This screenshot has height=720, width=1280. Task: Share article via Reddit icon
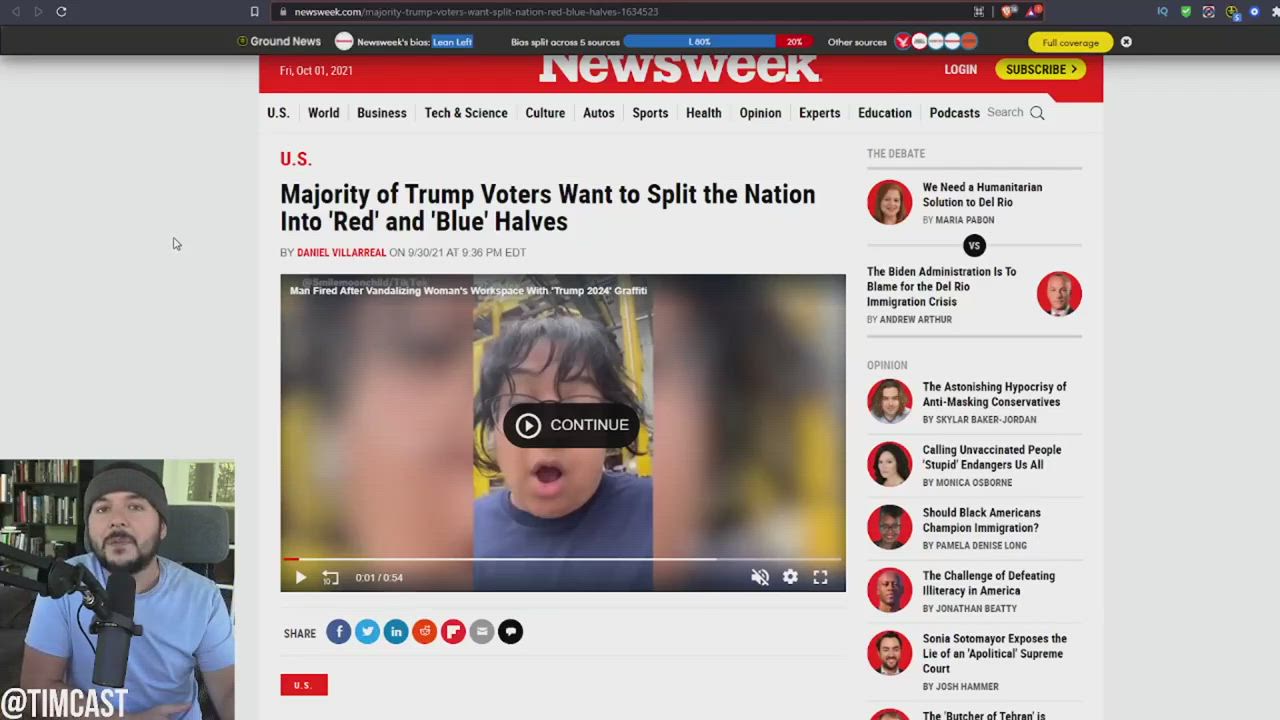click(x=424, y=632)
